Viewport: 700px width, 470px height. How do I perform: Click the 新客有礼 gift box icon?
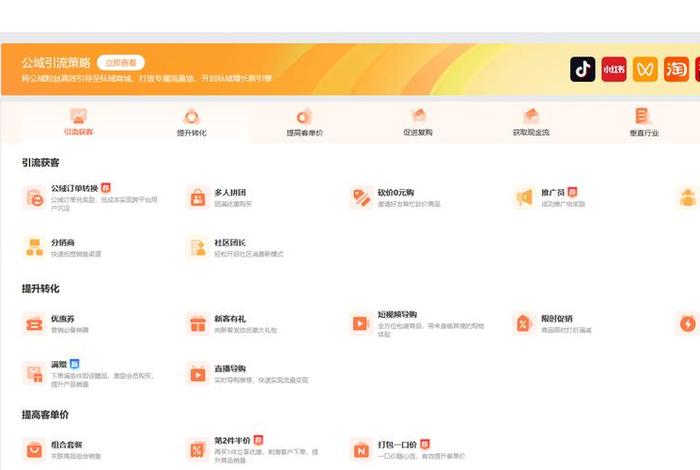pyautogui.click(x=198, y=324)
